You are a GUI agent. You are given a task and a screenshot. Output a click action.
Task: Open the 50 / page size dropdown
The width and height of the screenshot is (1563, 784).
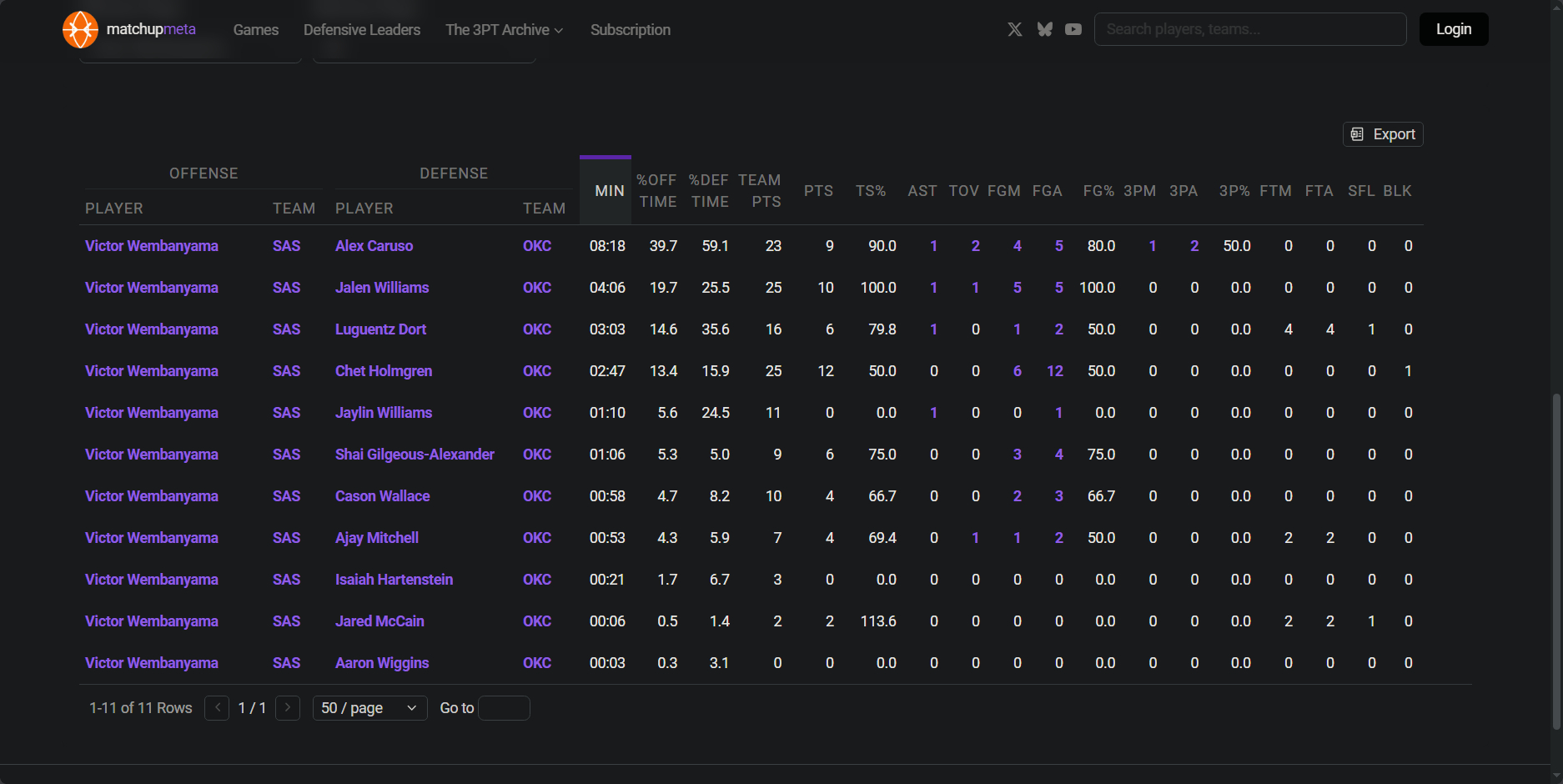pos(369,708)
